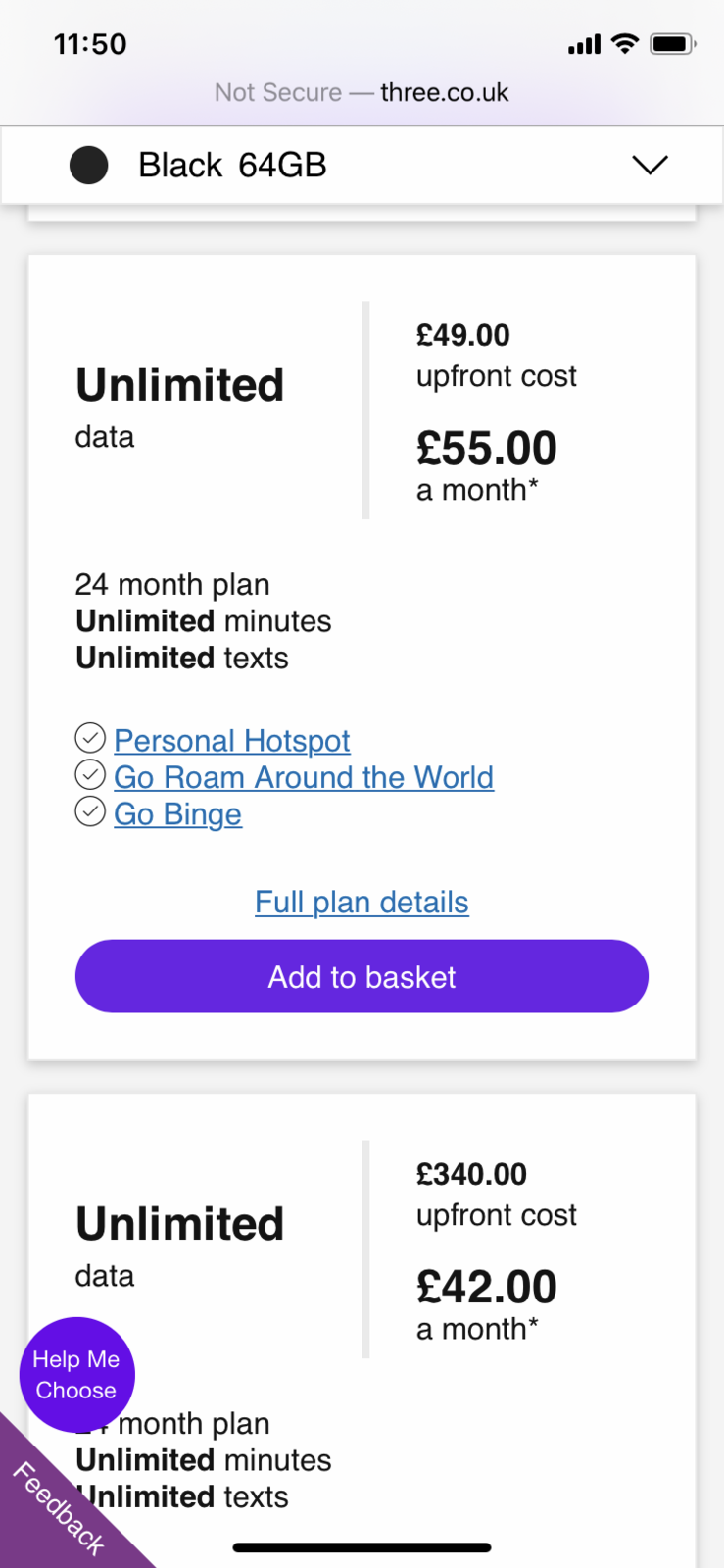Tap the battery indicator icon

pyautogui.click(x=672, y=43)
